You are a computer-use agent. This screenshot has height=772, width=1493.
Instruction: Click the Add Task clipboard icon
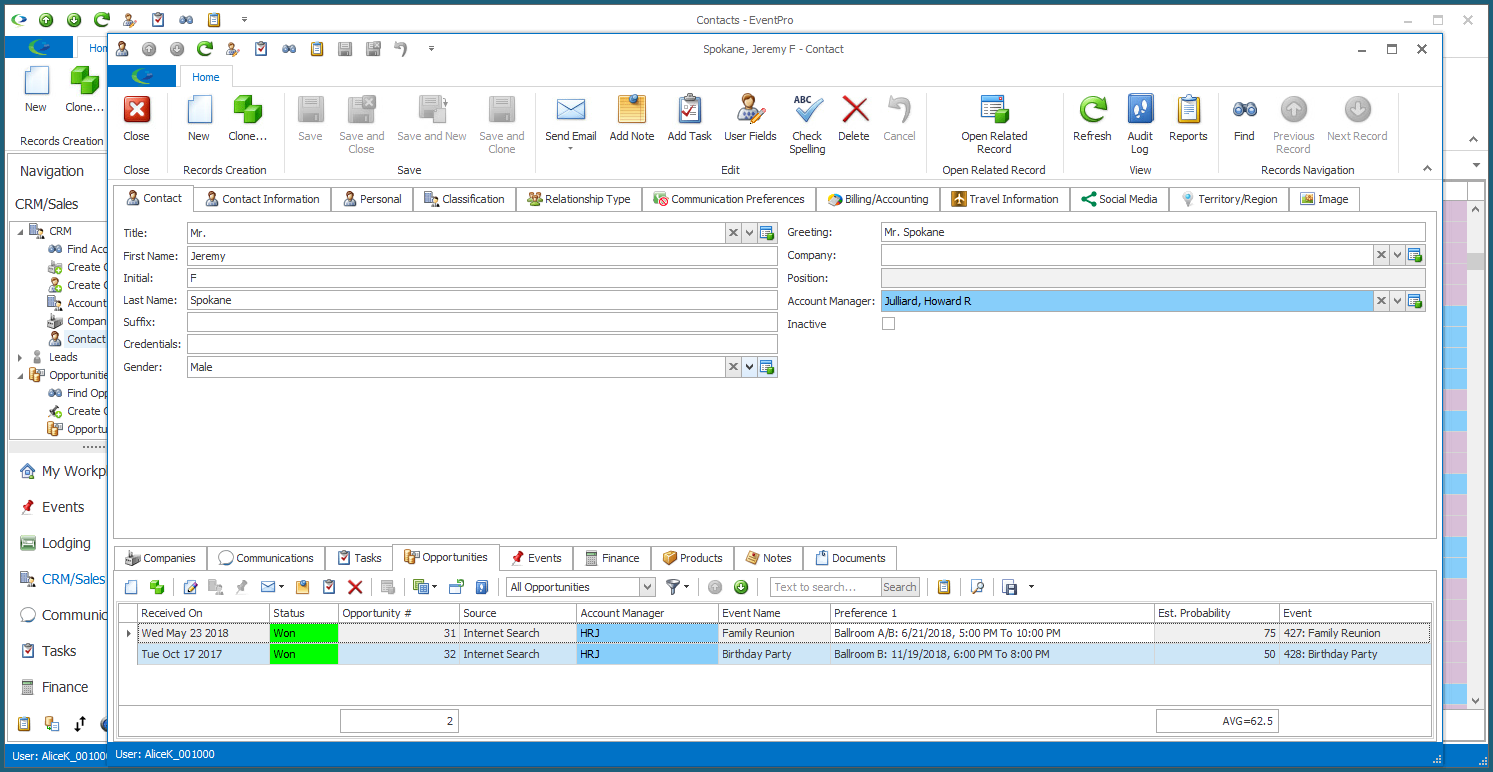[690, 110]
